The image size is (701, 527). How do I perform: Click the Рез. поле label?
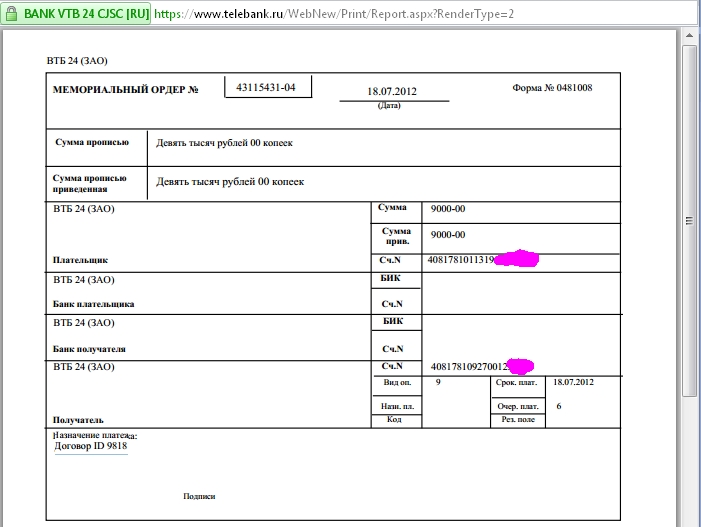pyautogui.click(x=518, y=420)
